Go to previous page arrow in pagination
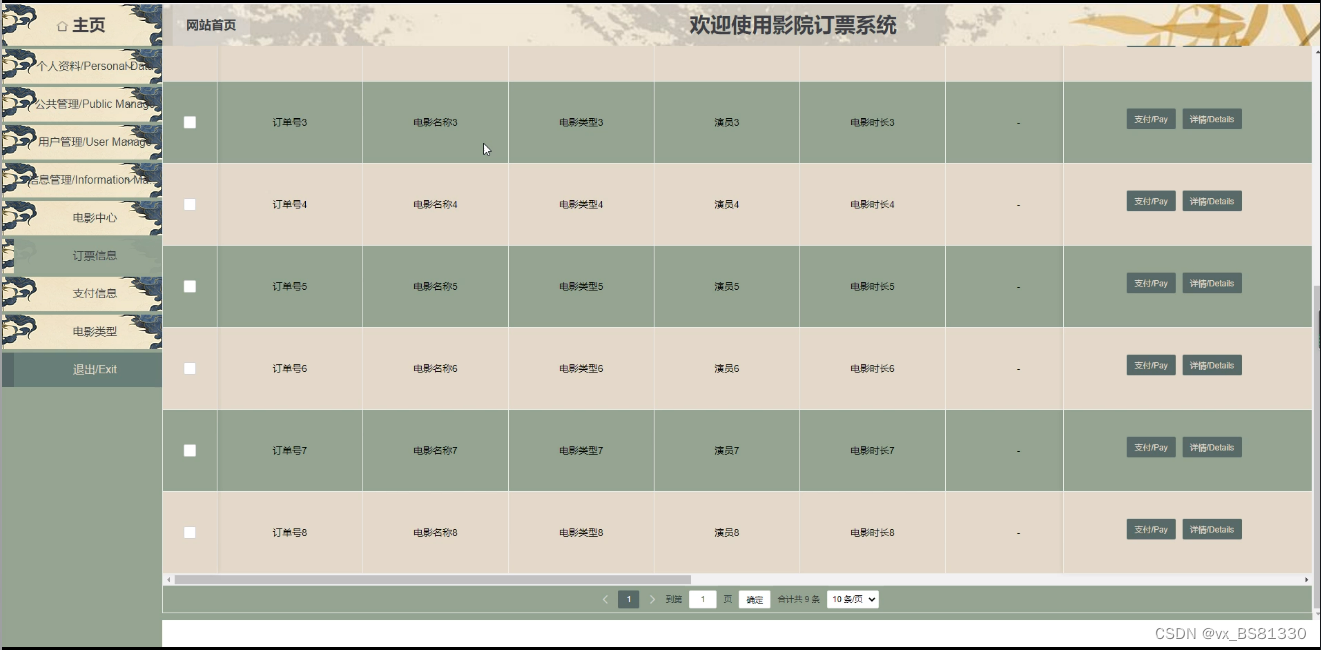The width and height of the screenshot is (1321, 650). click(605, 600)
